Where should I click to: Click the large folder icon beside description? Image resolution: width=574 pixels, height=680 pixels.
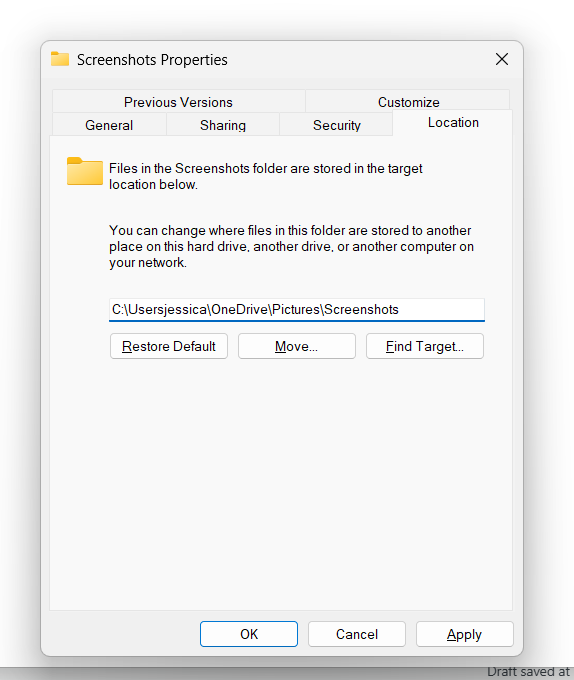point(85,171)
